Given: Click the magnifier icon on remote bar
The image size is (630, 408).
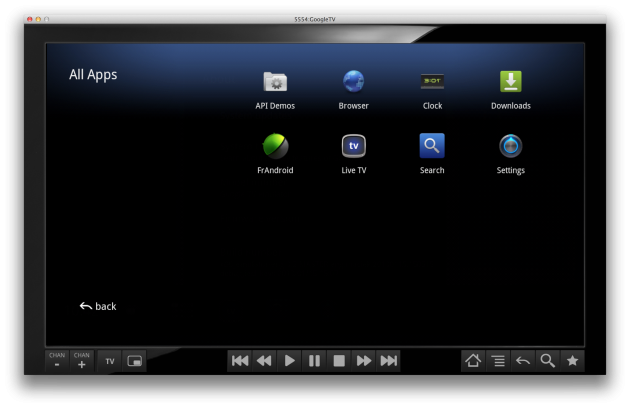Looking at the screenshot, I should (548, 361).
